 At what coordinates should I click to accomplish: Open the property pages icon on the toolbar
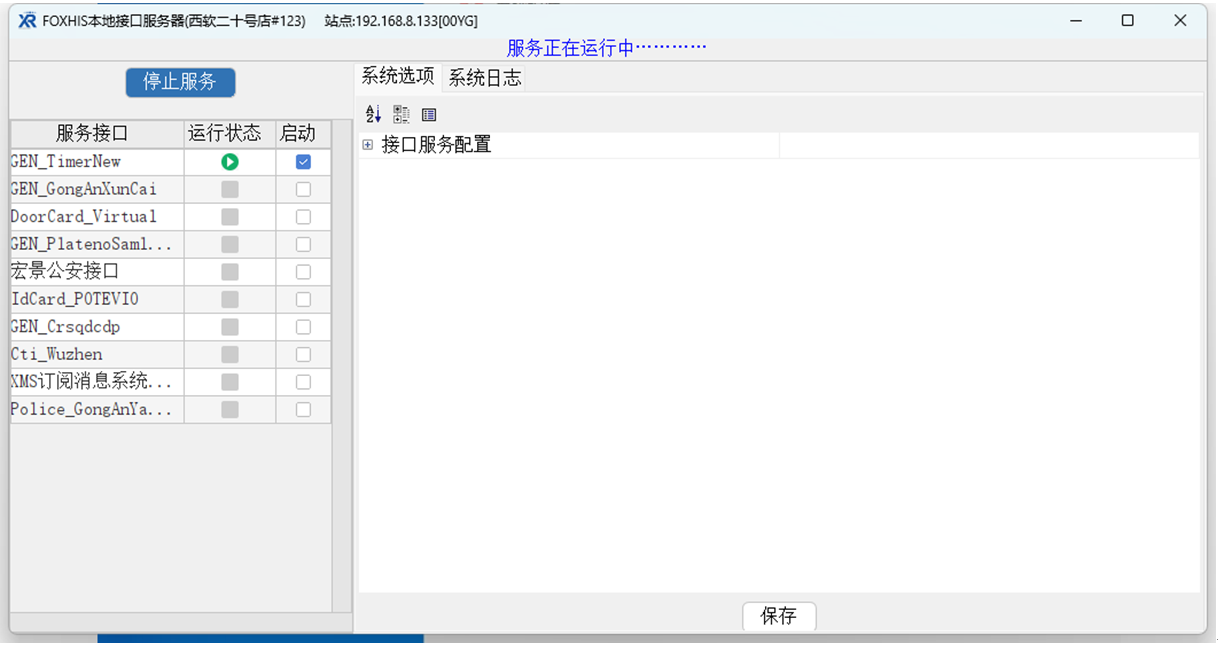[x=428, y=114]
